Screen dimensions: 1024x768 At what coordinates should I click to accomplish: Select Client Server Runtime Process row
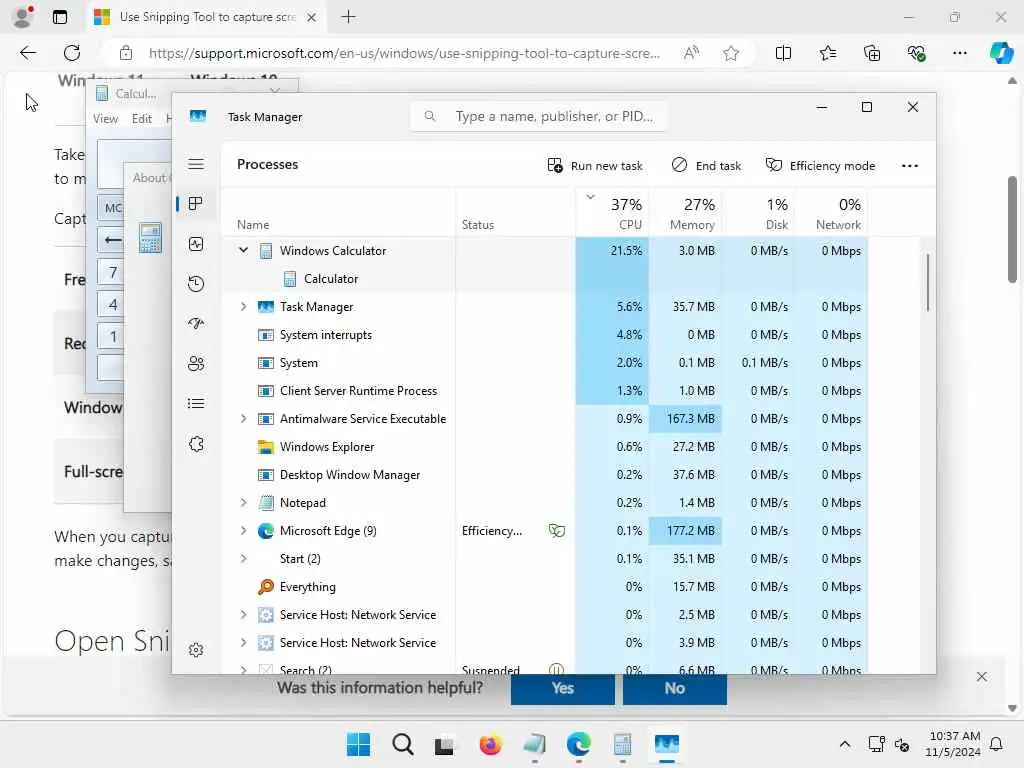[x=545, y=391]
